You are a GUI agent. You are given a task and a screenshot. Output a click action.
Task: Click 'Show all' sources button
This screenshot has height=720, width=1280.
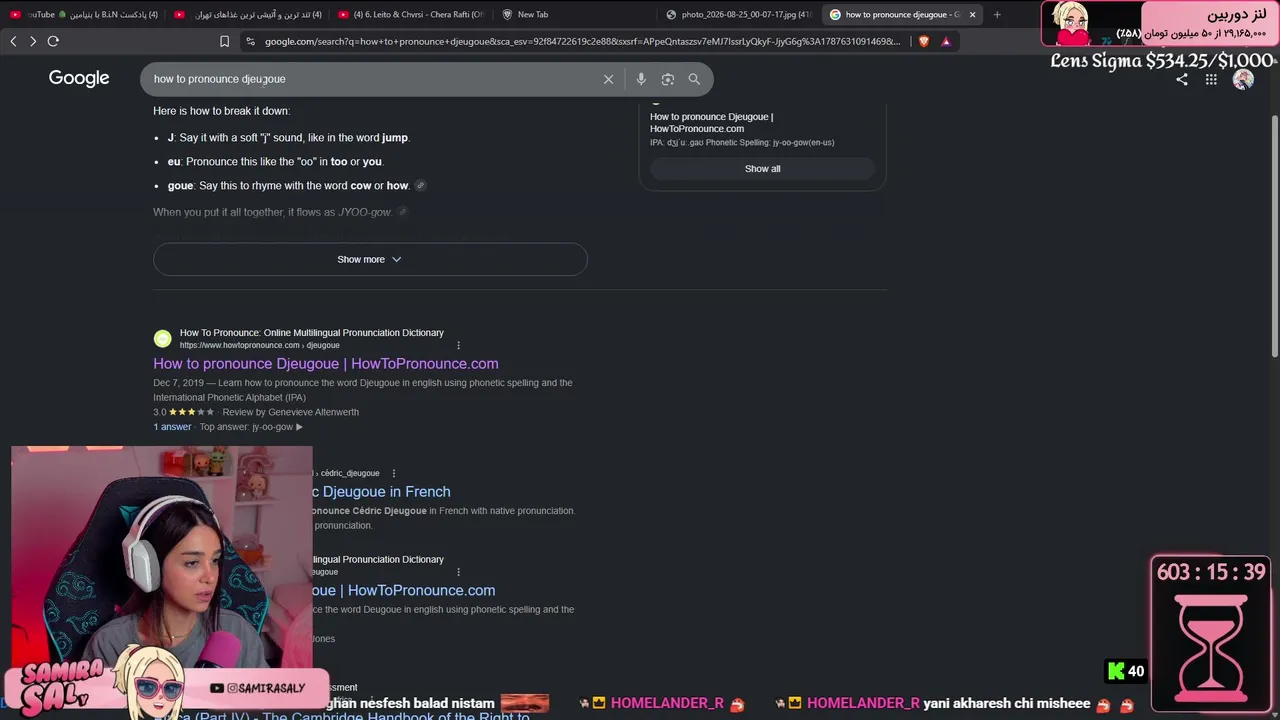point(762,169)
